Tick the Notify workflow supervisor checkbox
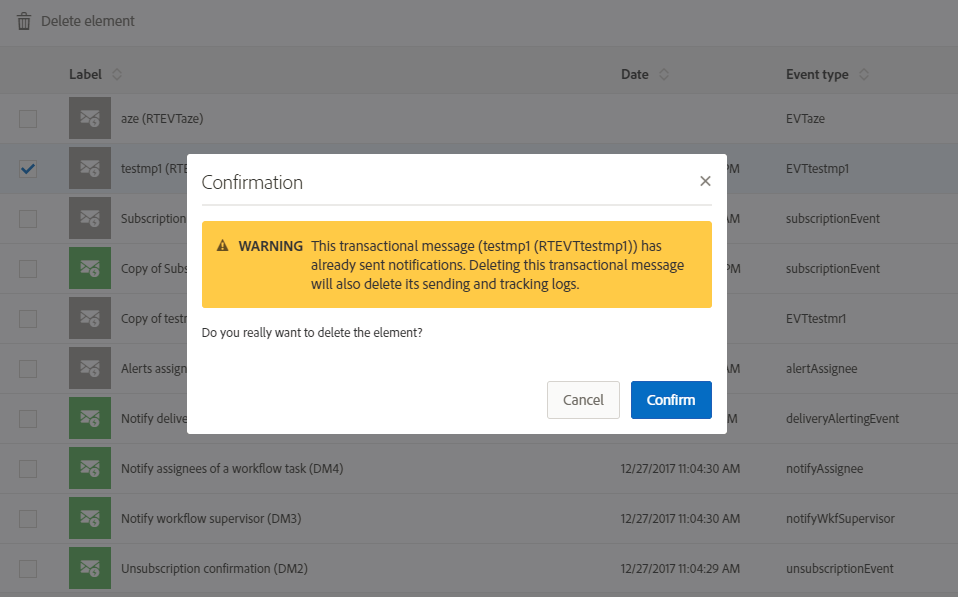Image resolution: width=958 pixels, height=597 pixels. 28,519
